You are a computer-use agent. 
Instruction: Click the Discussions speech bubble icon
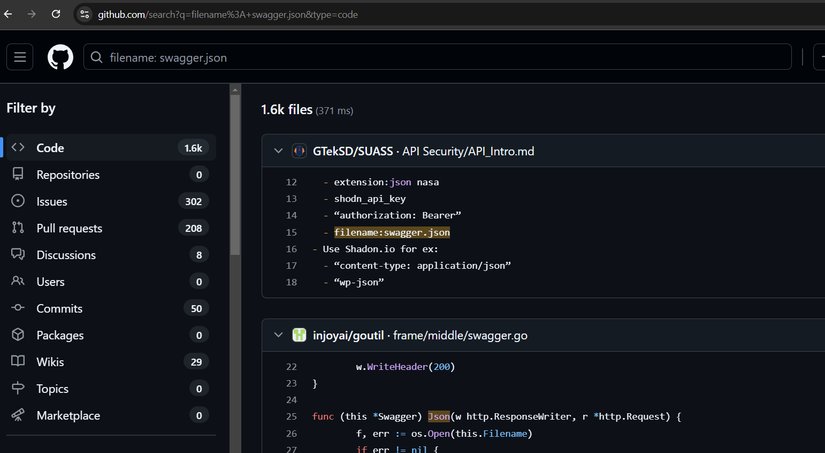(x=18, y=255)
